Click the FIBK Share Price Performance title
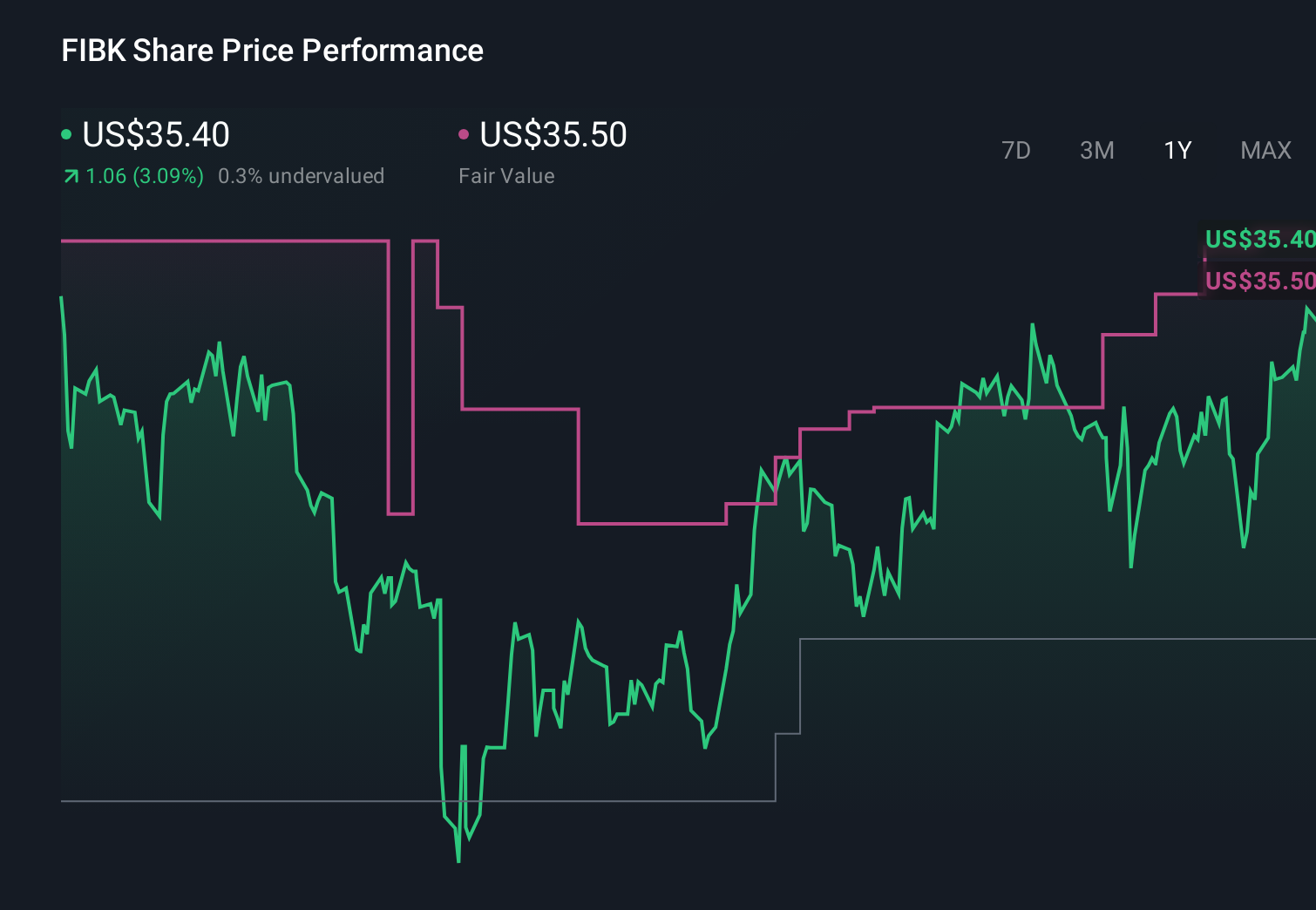The width and height of the screenshot is (1316, 910). pyautogui.click(x=272, y=51)
